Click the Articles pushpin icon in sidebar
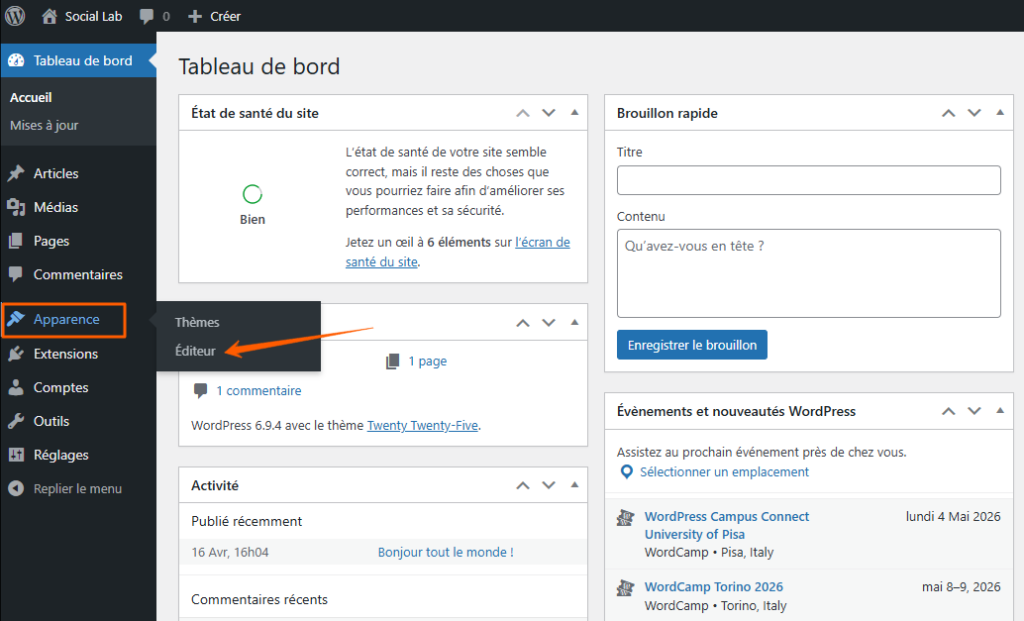Viewport: 1024px width, 621px height. pyautogui.click(x=16, y=174)
